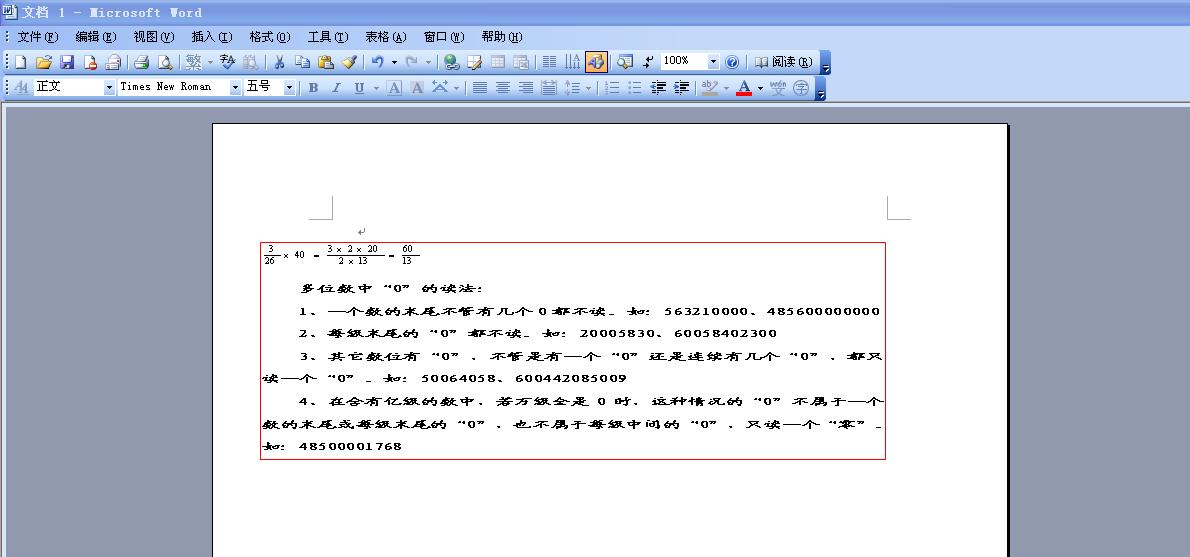Align text right
Screen dimensions: 1190x557
[x=525, y=87]
